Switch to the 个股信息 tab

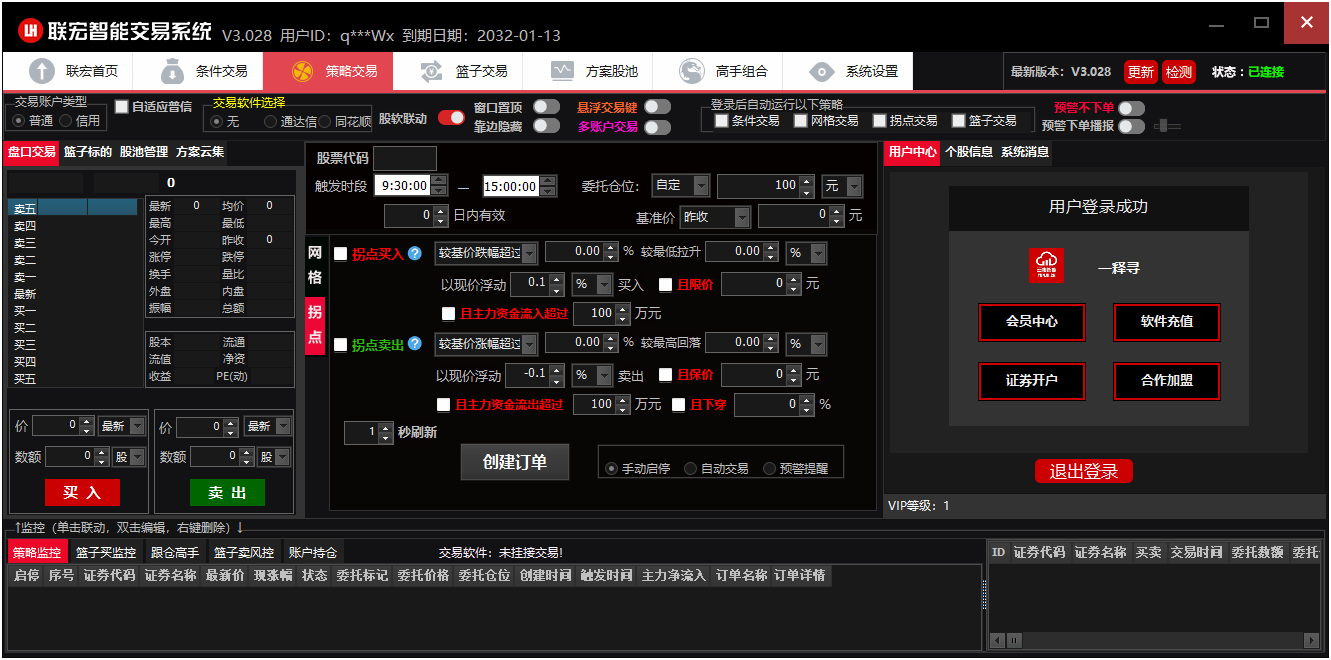968,153
